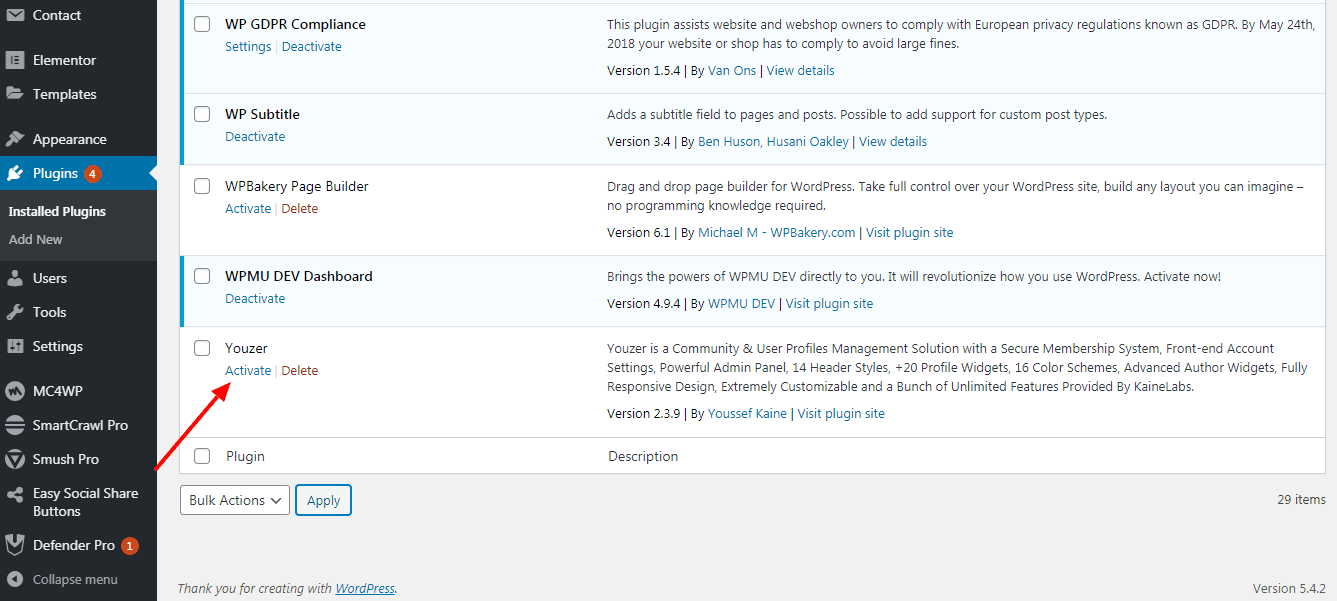Viewport: 1337px width, 601px height.
Task: Click the Plugin column footer header
Action: pyautogui.click(x=245, y=456)
